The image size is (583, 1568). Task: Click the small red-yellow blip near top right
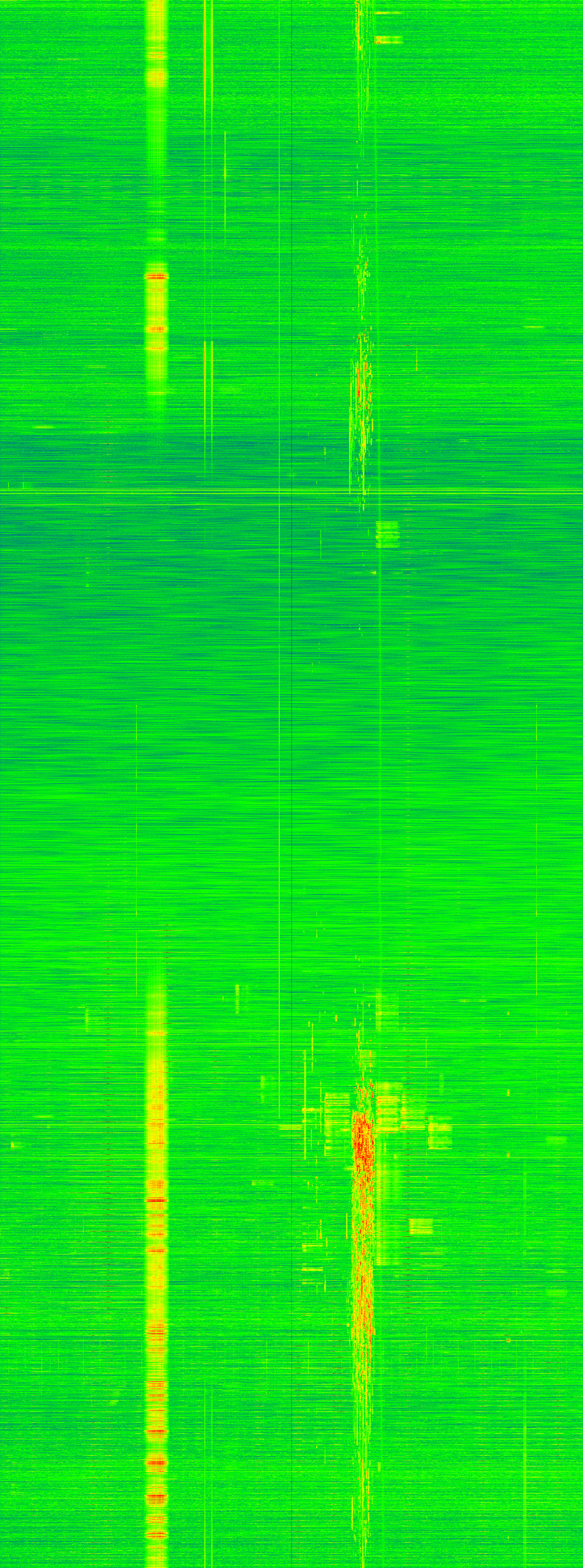(388, 40)
